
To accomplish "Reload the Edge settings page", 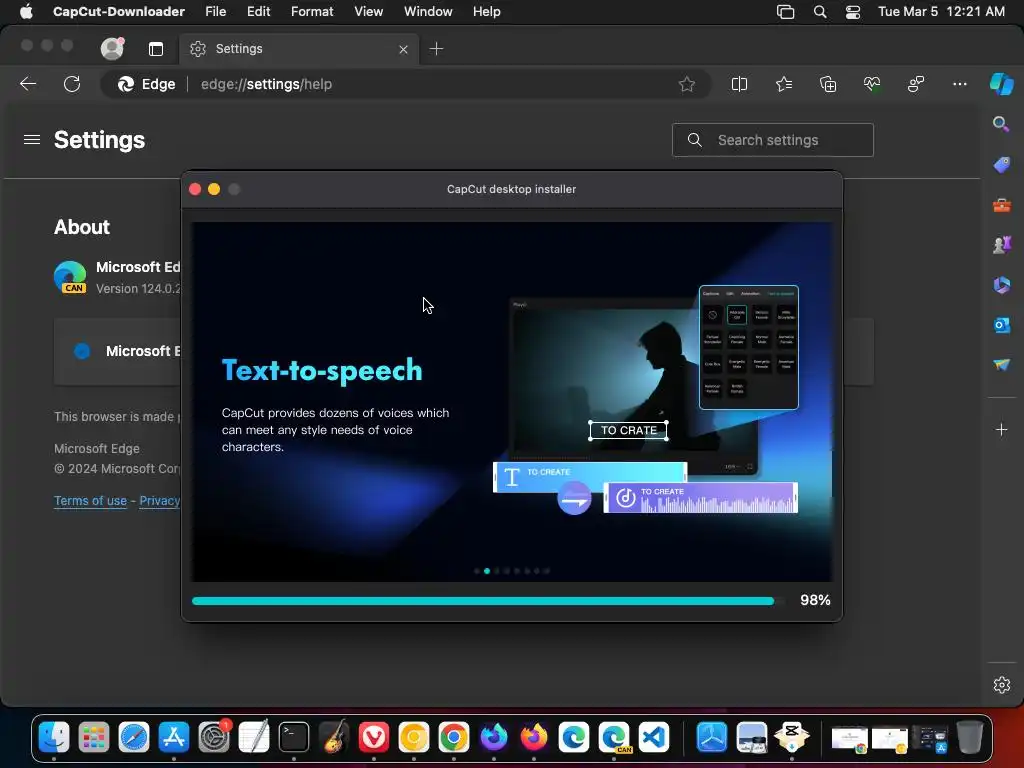I will (x=72, y=84).
